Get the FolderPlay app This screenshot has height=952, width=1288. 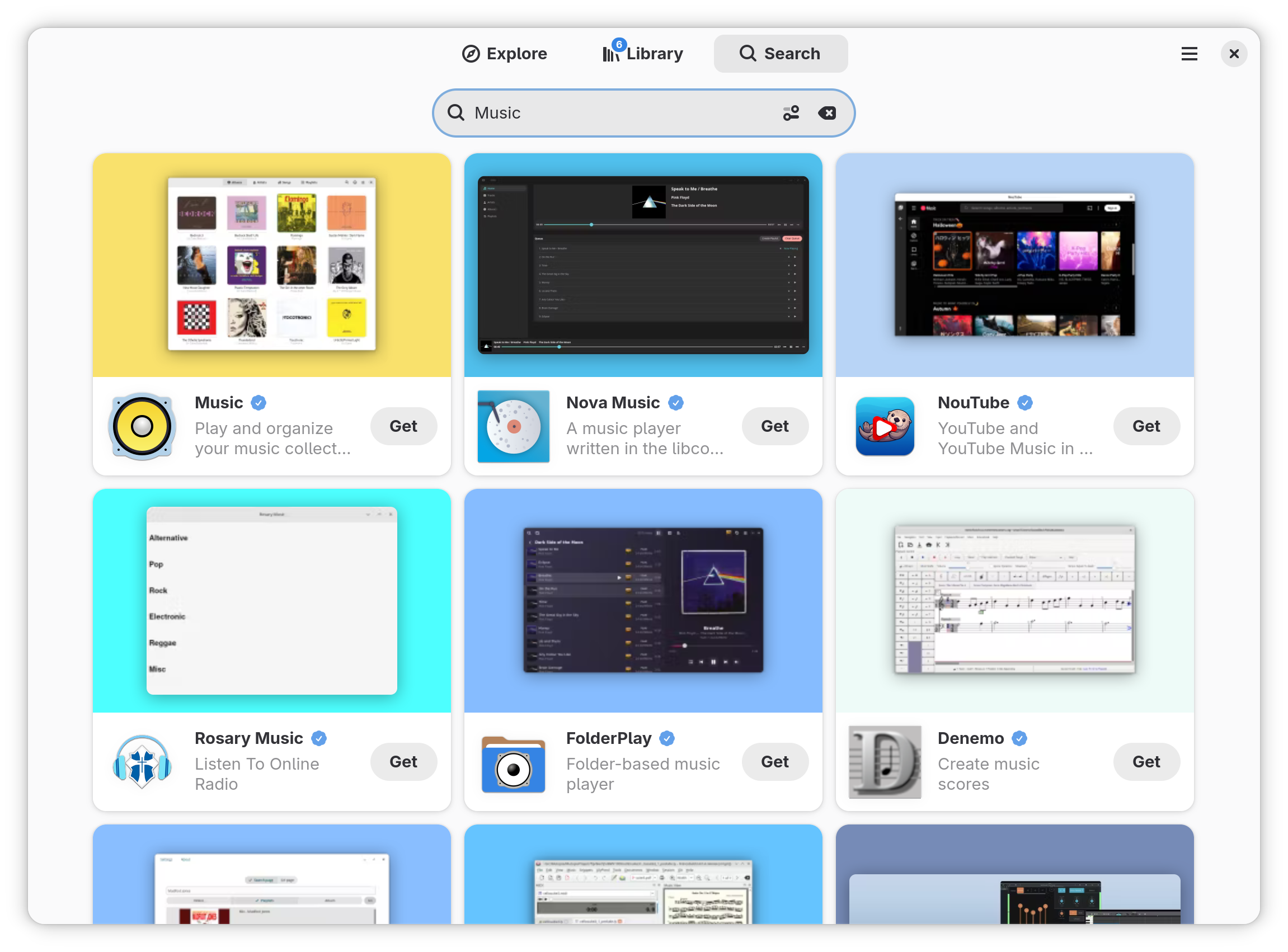(775, 762)
